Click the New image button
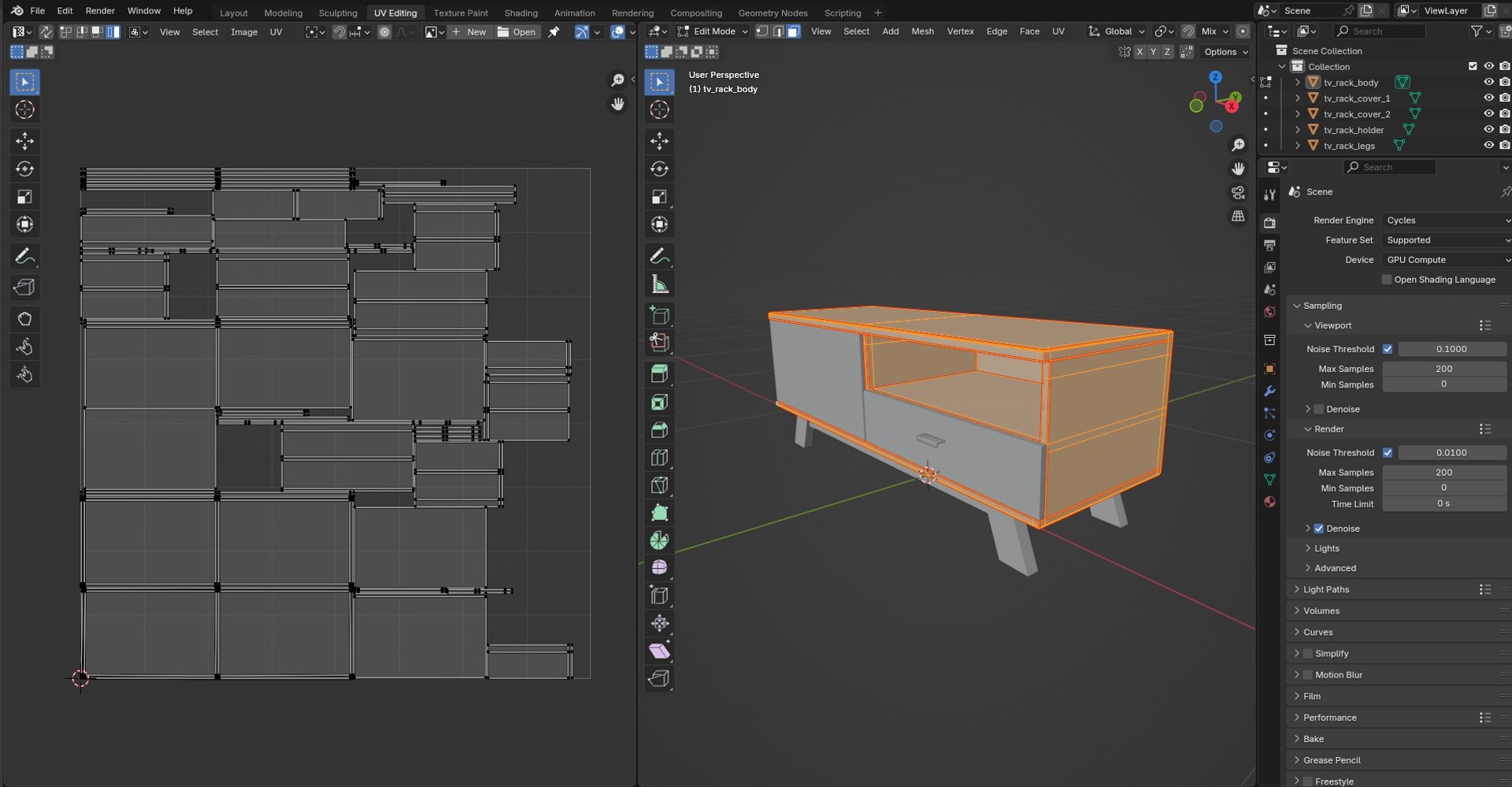This screenshot has width=1512, height=787. pyautogui.click(x=469, y=32)
